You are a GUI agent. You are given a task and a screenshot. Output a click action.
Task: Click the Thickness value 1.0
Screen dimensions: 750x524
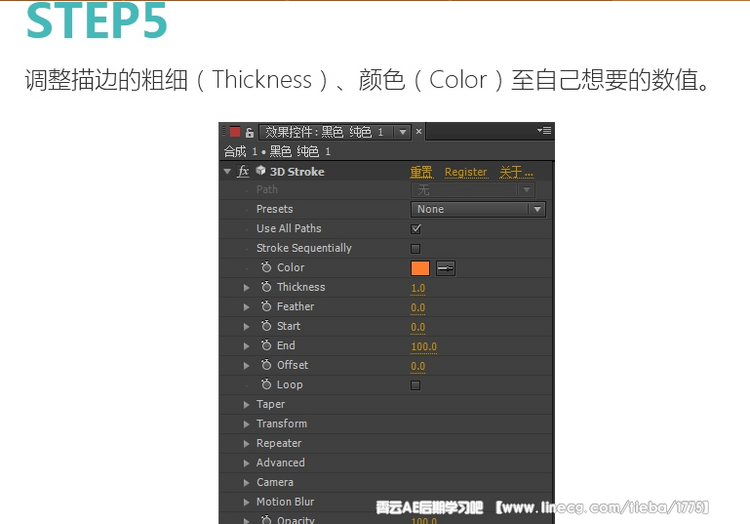pyautogui.click(x=418, y=288)
